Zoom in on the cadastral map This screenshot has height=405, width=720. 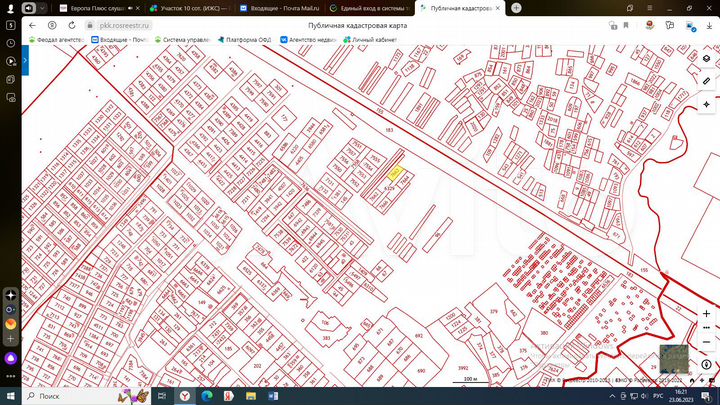click(x=706, y=314)
